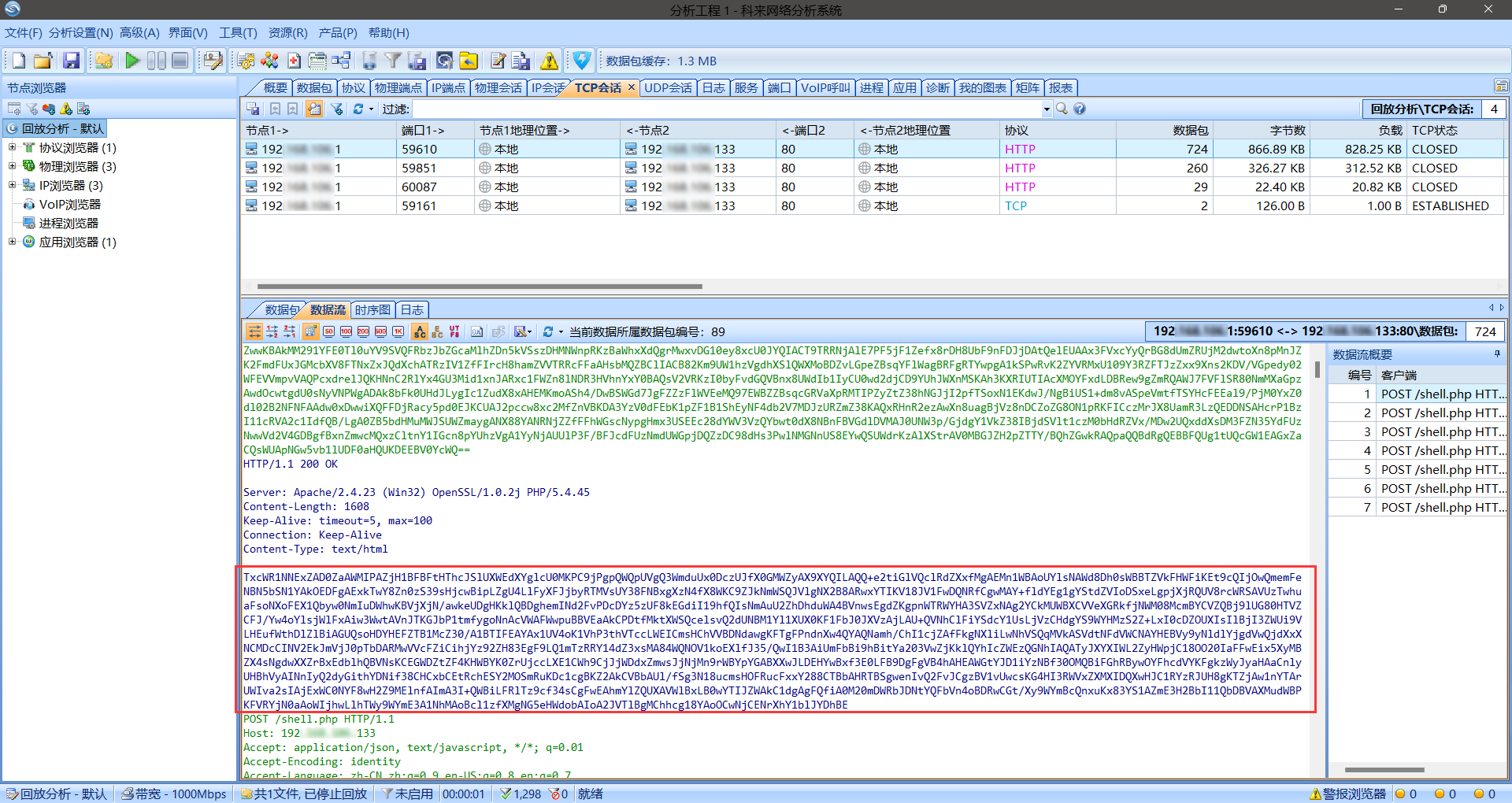Click the green start capture play icon

[x=132, y=61]
